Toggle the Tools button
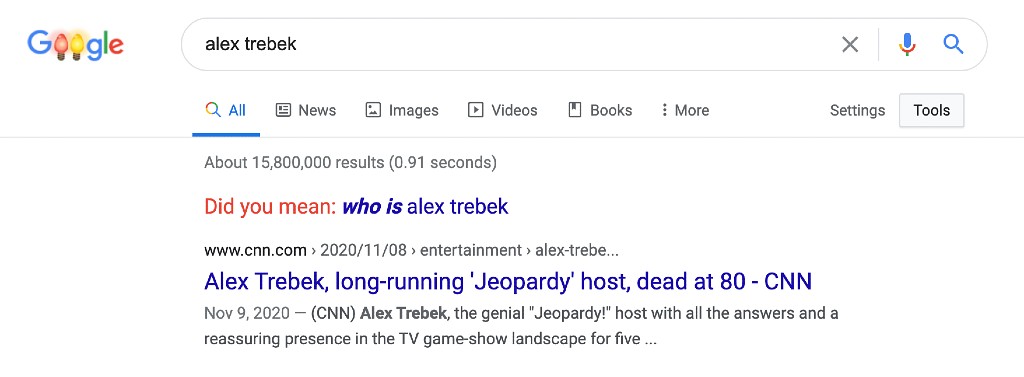This screenshot has width=1024, height=377. 931,110
